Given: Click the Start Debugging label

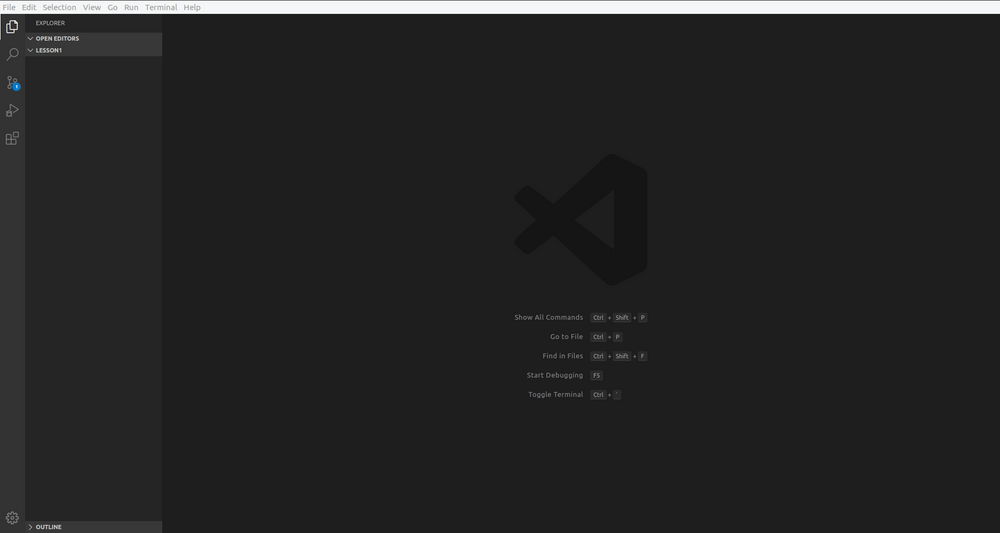Looking at the screenshot, I should 555,375.
